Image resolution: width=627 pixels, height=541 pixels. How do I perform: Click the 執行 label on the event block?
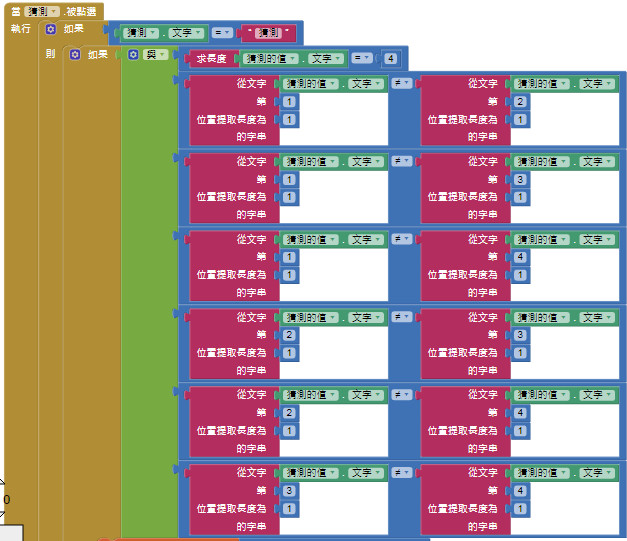(21, 29)
